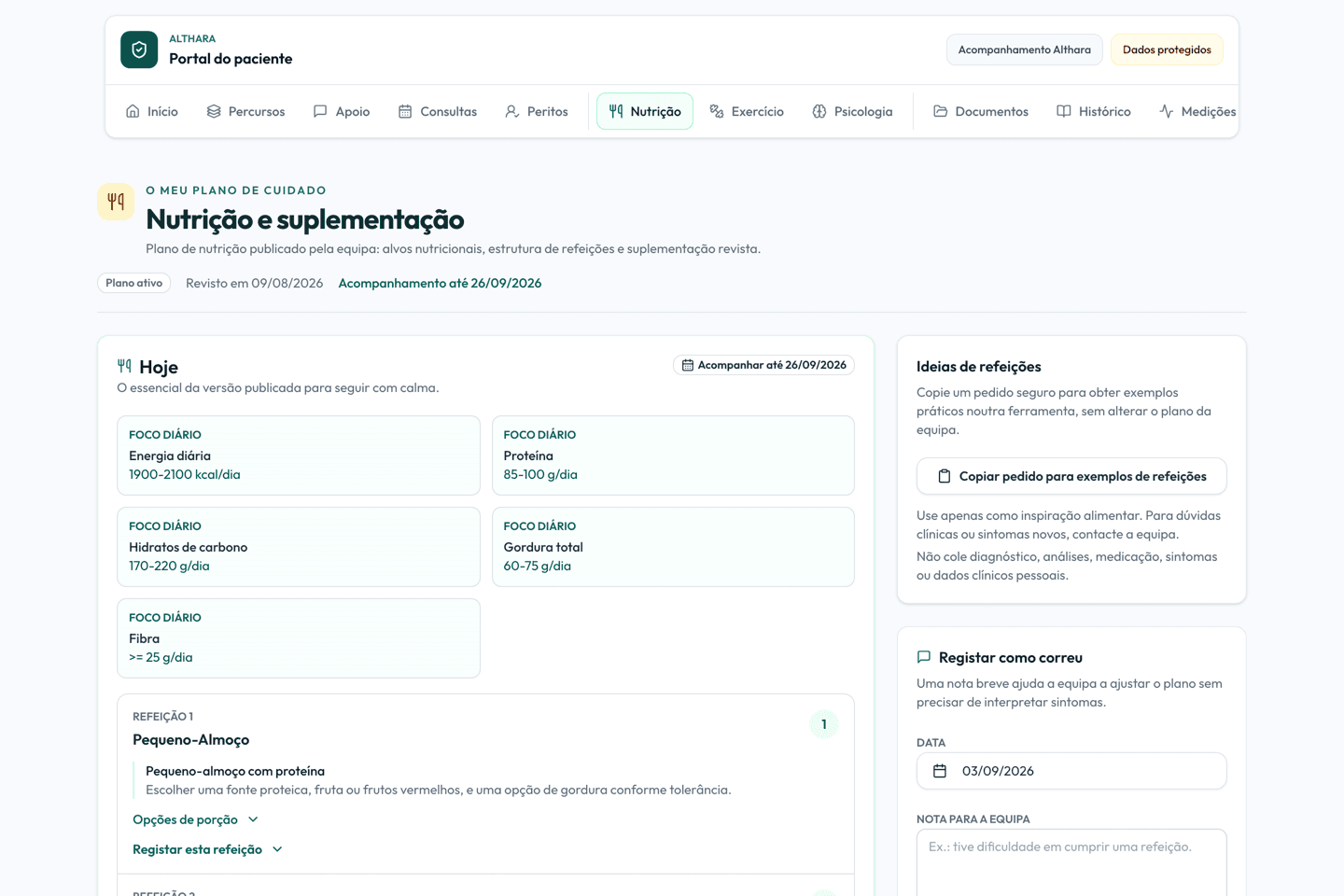Click the calendar icon in Acompanhar badge
Viewport: 1344px width, 896px height.
(x=688, y=365)
